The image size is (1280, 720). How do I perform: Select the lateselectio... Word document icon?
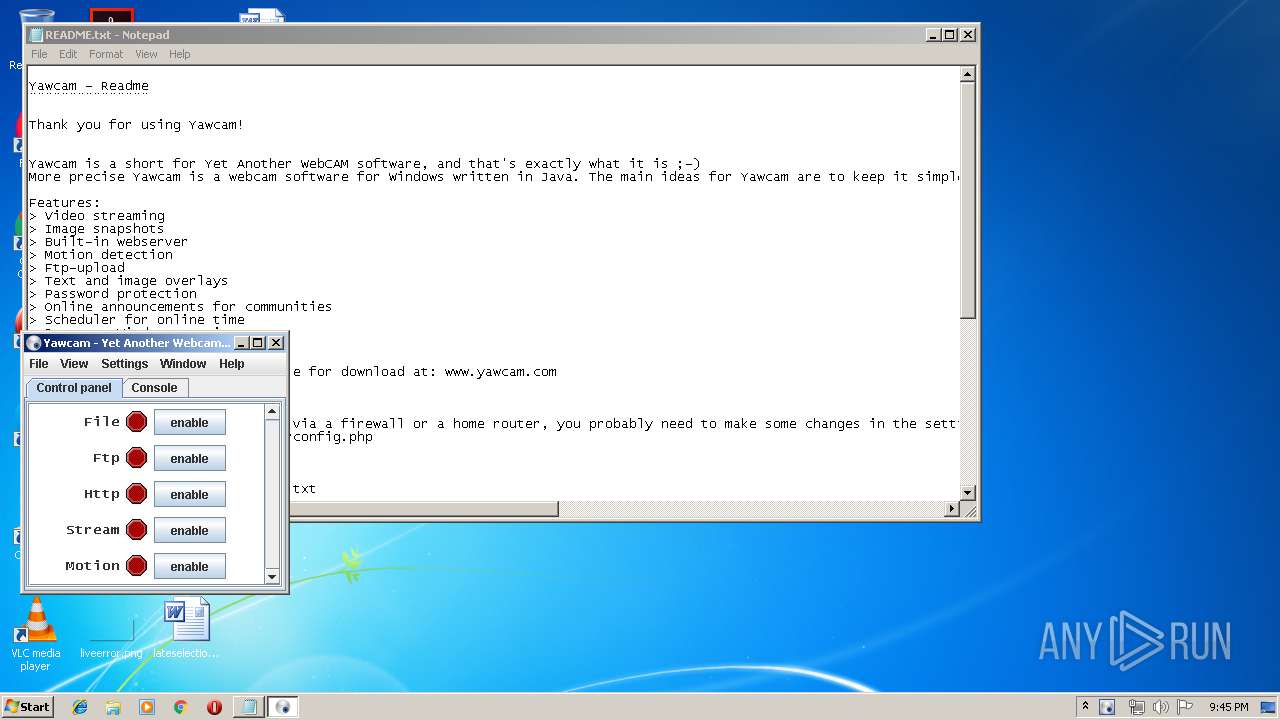pos(186,630)
